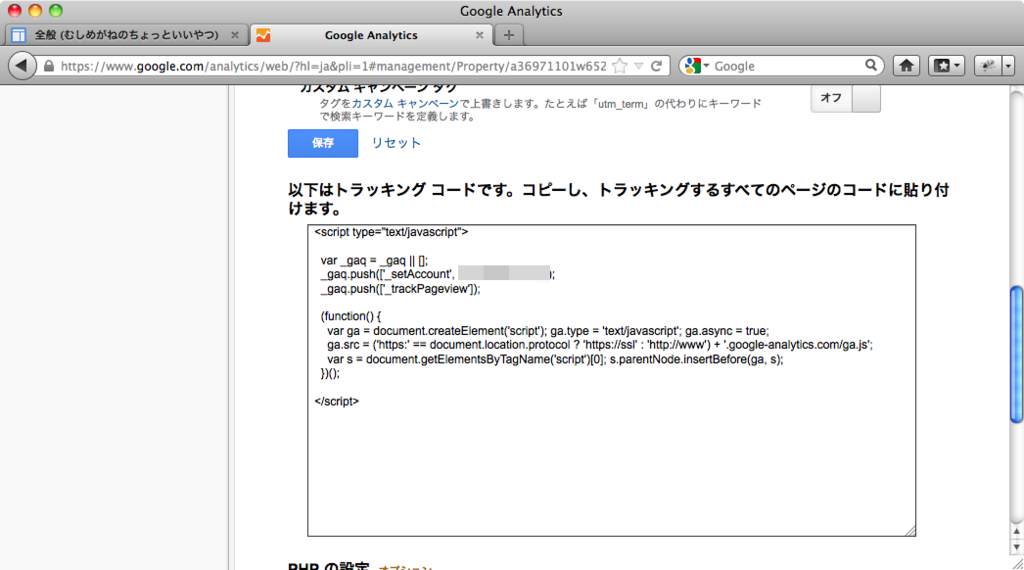Toggle the カスタム キャンペーン タグ オフ switch
The width and height of the screenshot is (1024, 570).
[846, 98]
